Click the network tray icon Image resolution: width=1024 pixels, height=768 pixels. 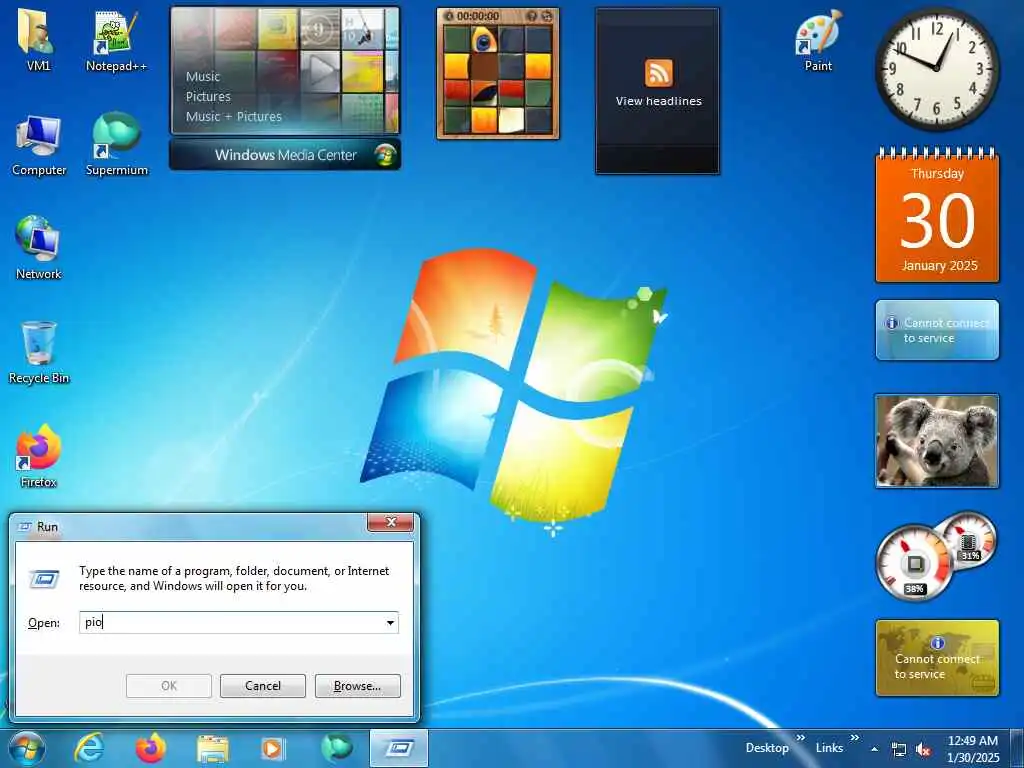point(899,750)
